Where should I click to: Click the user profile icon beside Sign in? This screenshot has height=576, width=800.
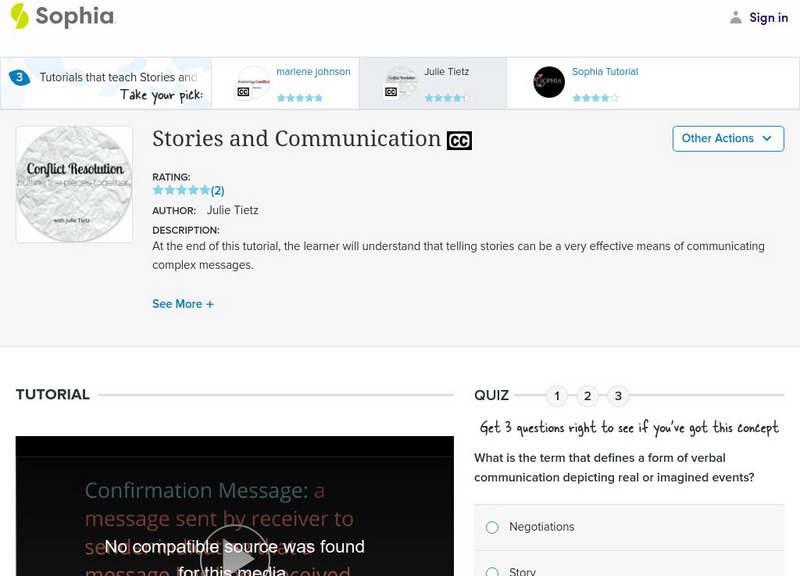(736, 17)
